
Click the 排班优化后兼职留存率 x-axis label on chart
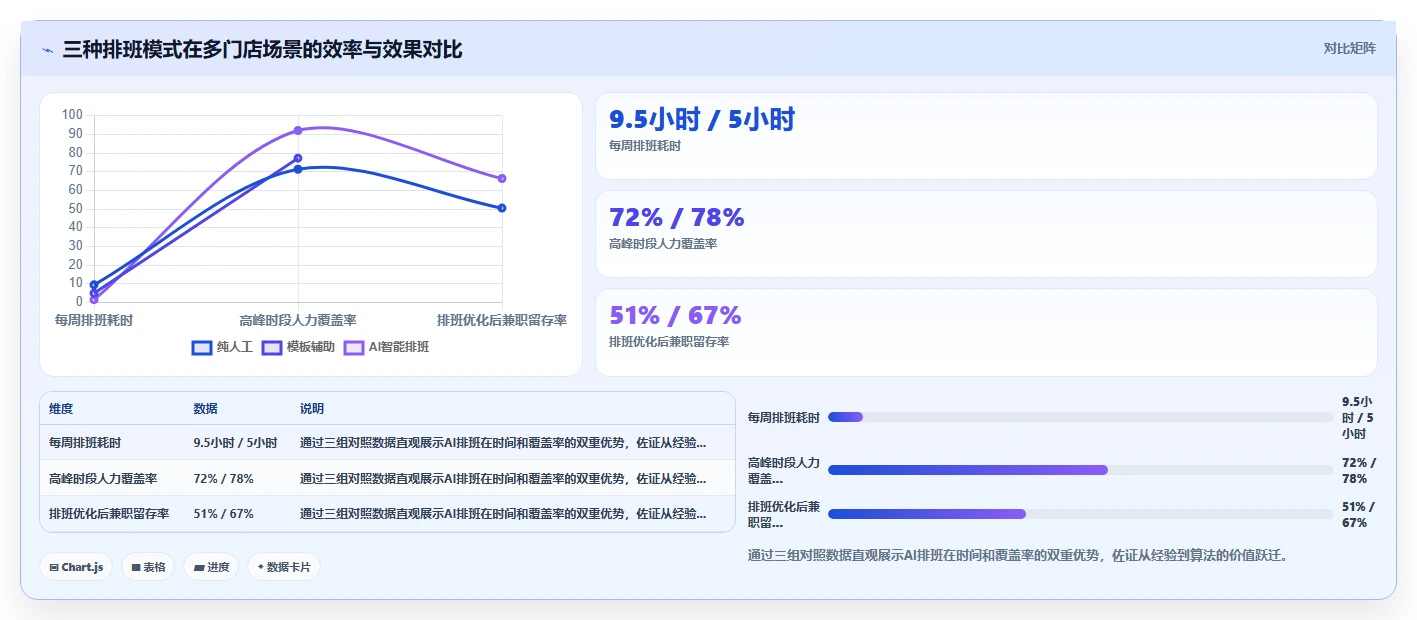(x=502, y=320)
